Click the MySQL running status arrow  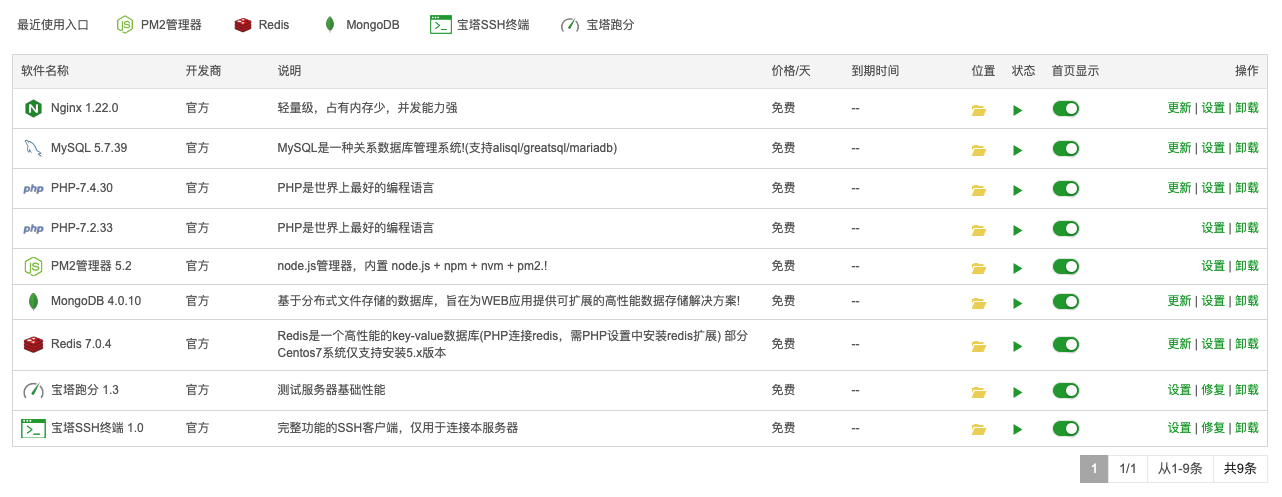(x=1017, y=150)
